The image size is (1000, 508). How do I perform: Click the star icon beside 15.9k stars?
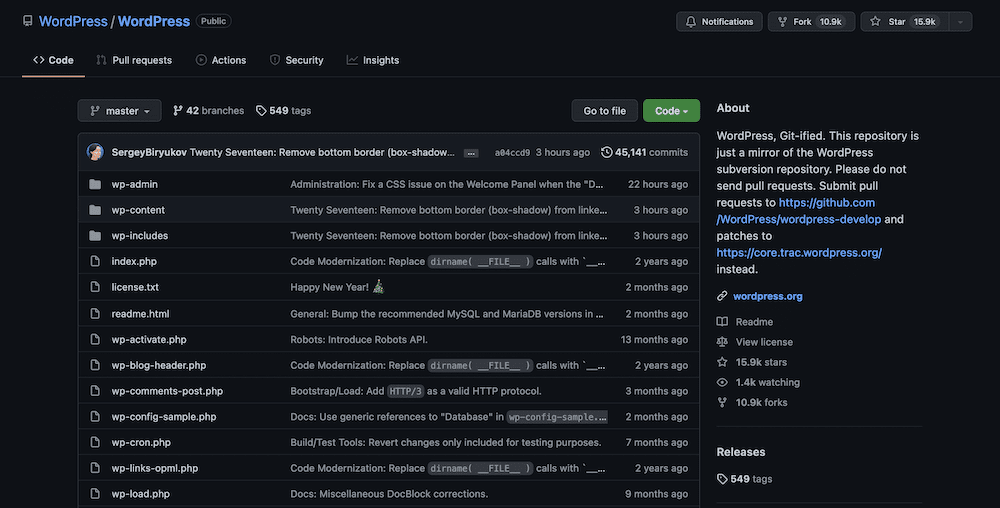pyautogui.click(x=722, y=362)
